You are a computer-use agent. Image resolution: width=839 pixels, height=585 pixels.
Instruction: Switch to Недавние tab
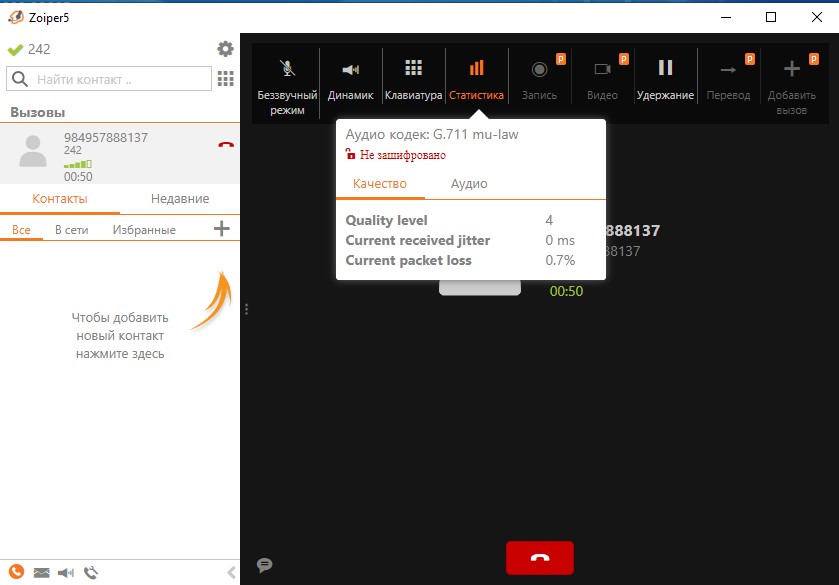click(180, 199)
